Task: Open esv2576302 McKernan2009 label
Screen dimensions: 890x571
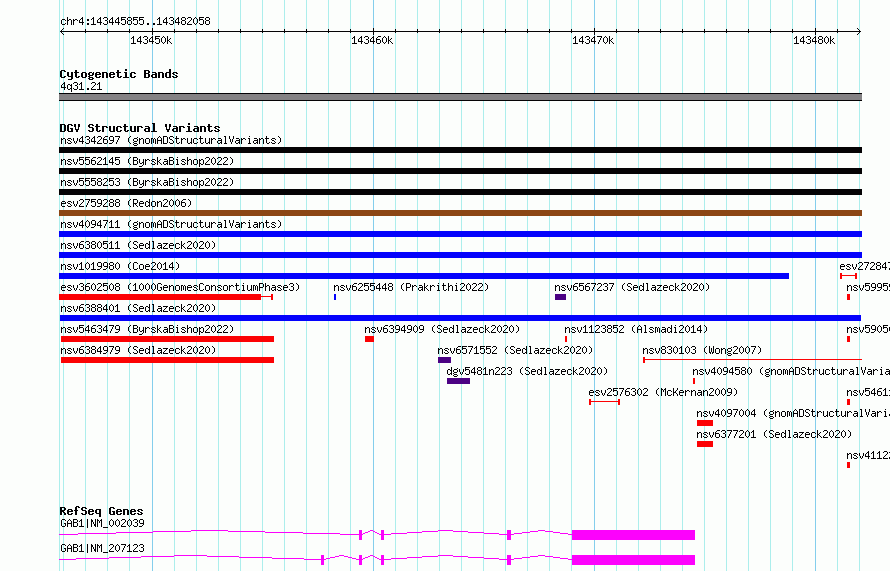Action: pos(663,392)
